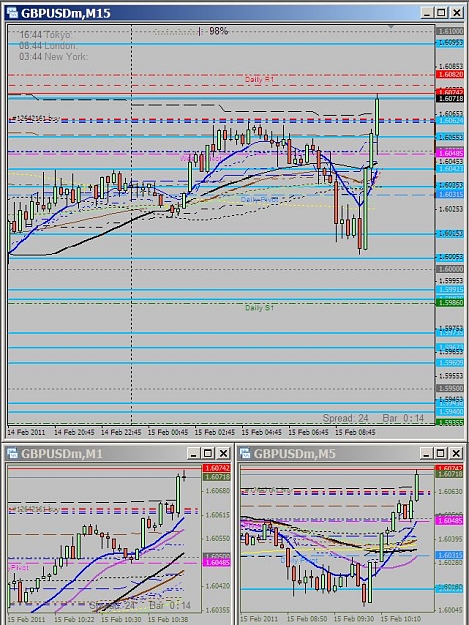Click the green 1.59355 price tag on M15

[x=450, y=423]
